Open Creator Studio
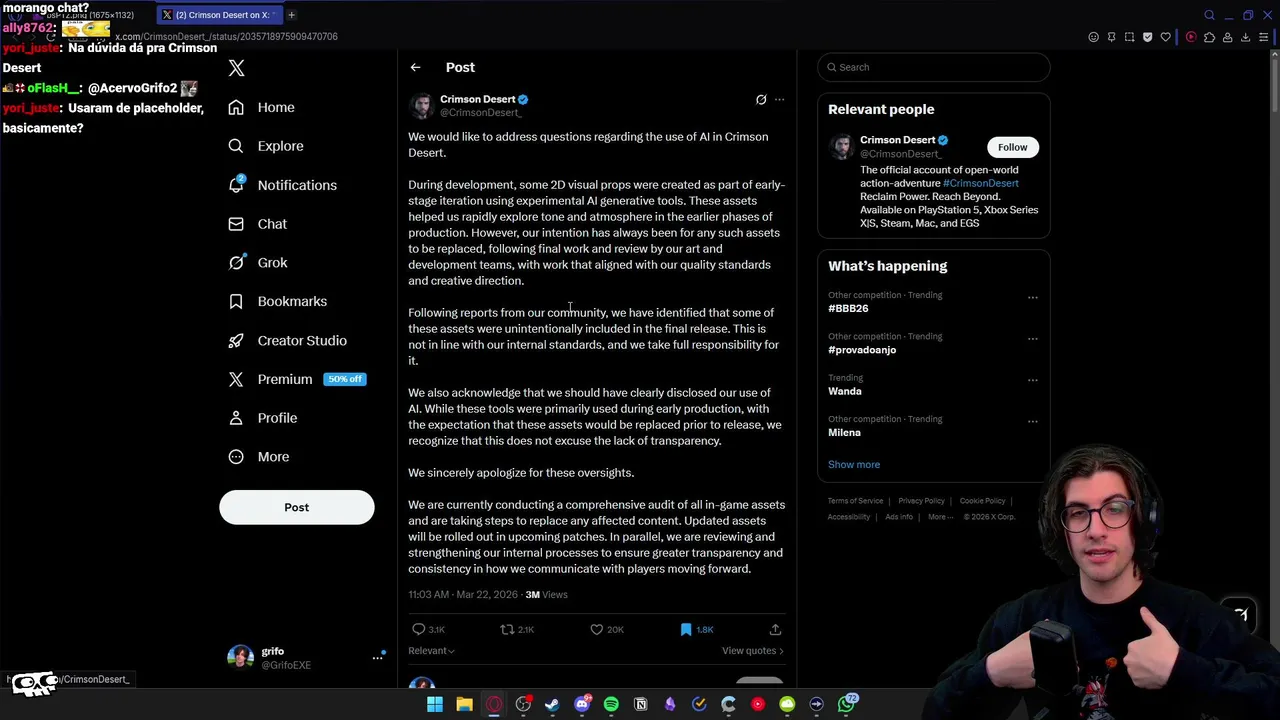The width and height of the screenshot is (1280, 720). 287,340
